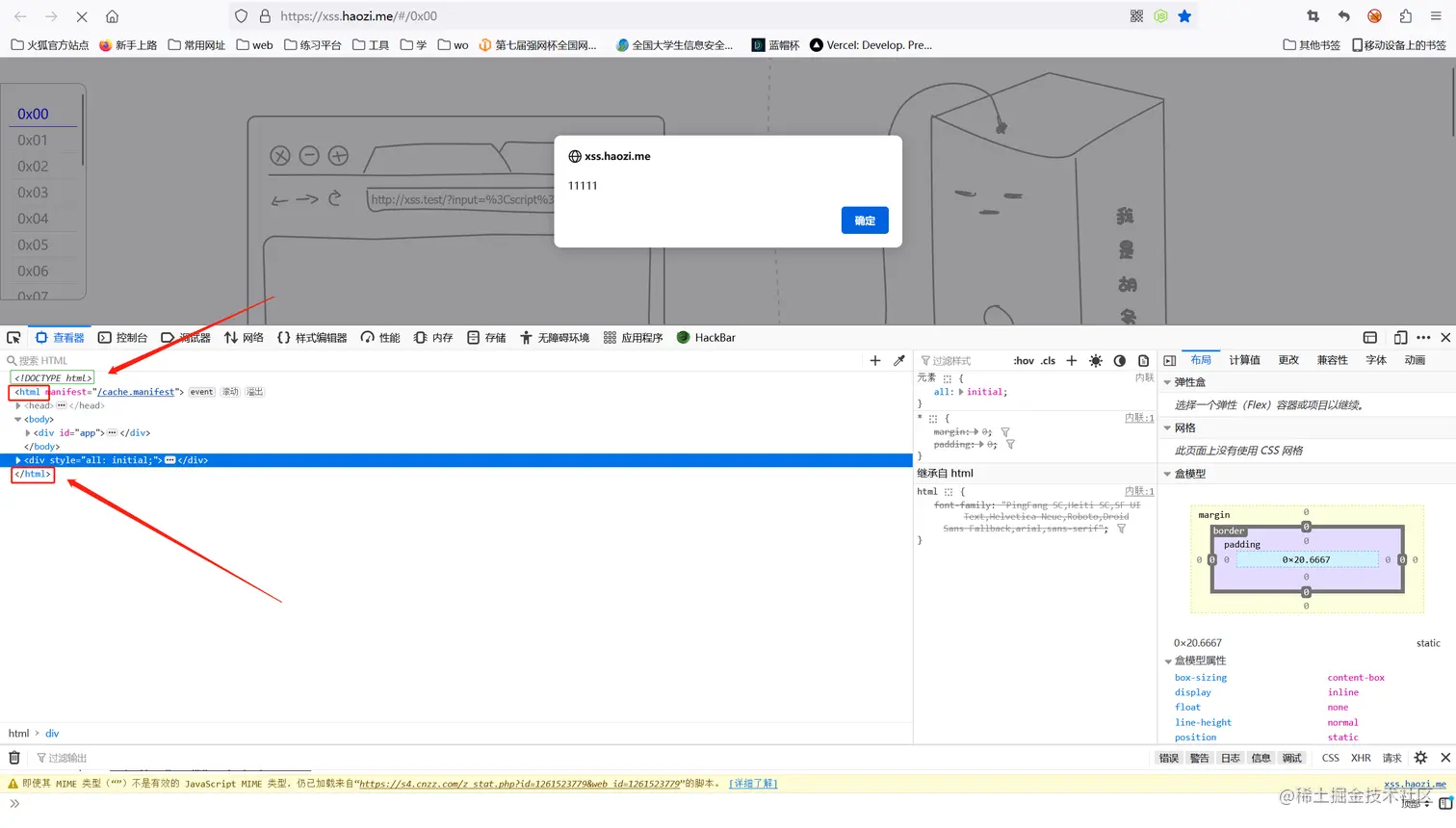
Task: Open the 存储 storage tab
Action: pyautogui.click(x=486, y=338)
